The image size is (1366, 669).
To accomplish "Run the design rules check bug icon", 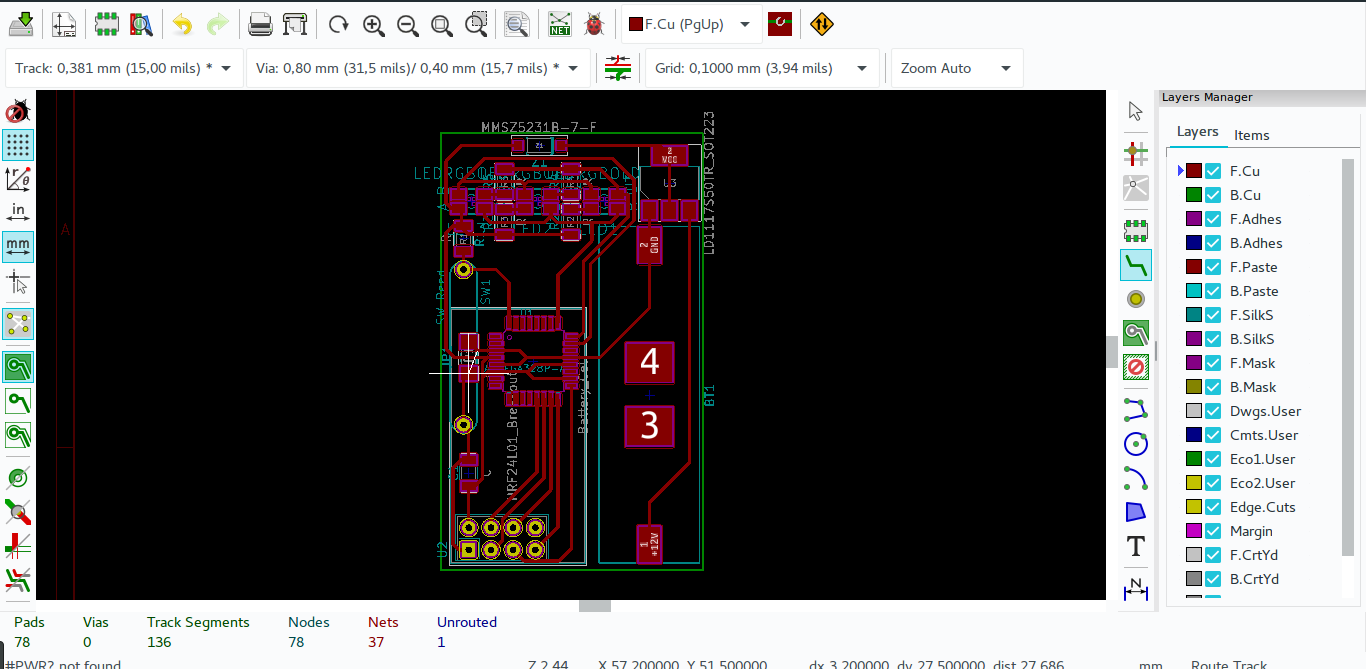I will point(594,24).
